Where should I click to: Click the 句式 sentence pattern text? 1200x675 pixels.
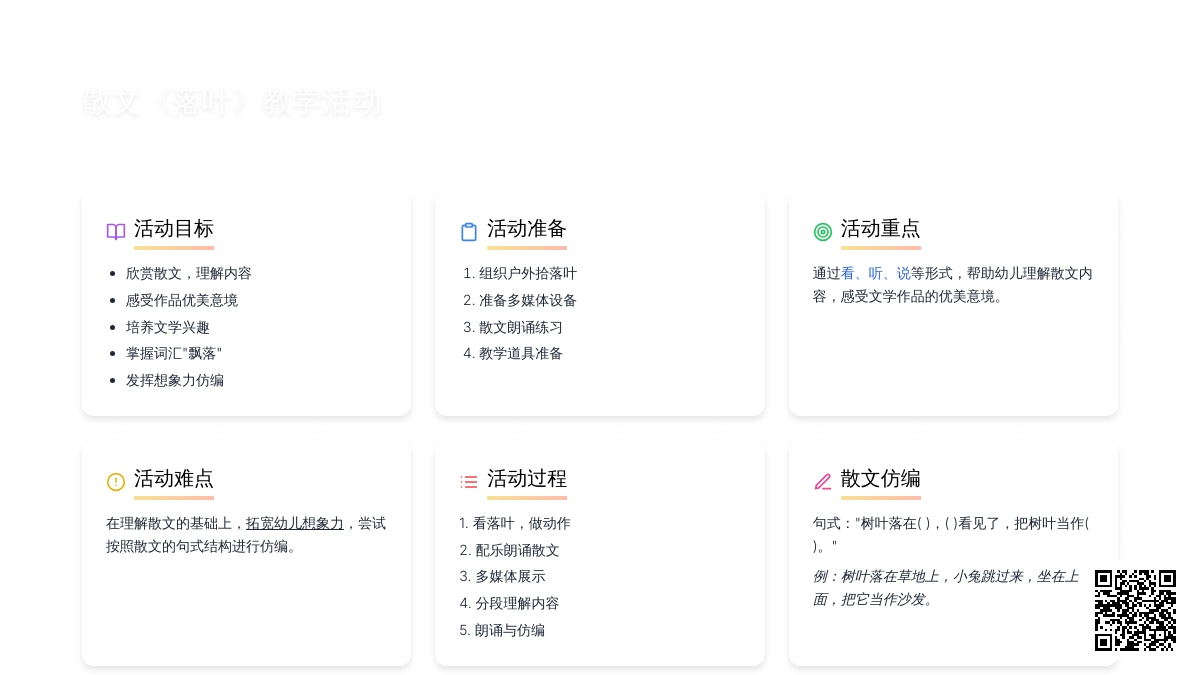tap(953, 535)
